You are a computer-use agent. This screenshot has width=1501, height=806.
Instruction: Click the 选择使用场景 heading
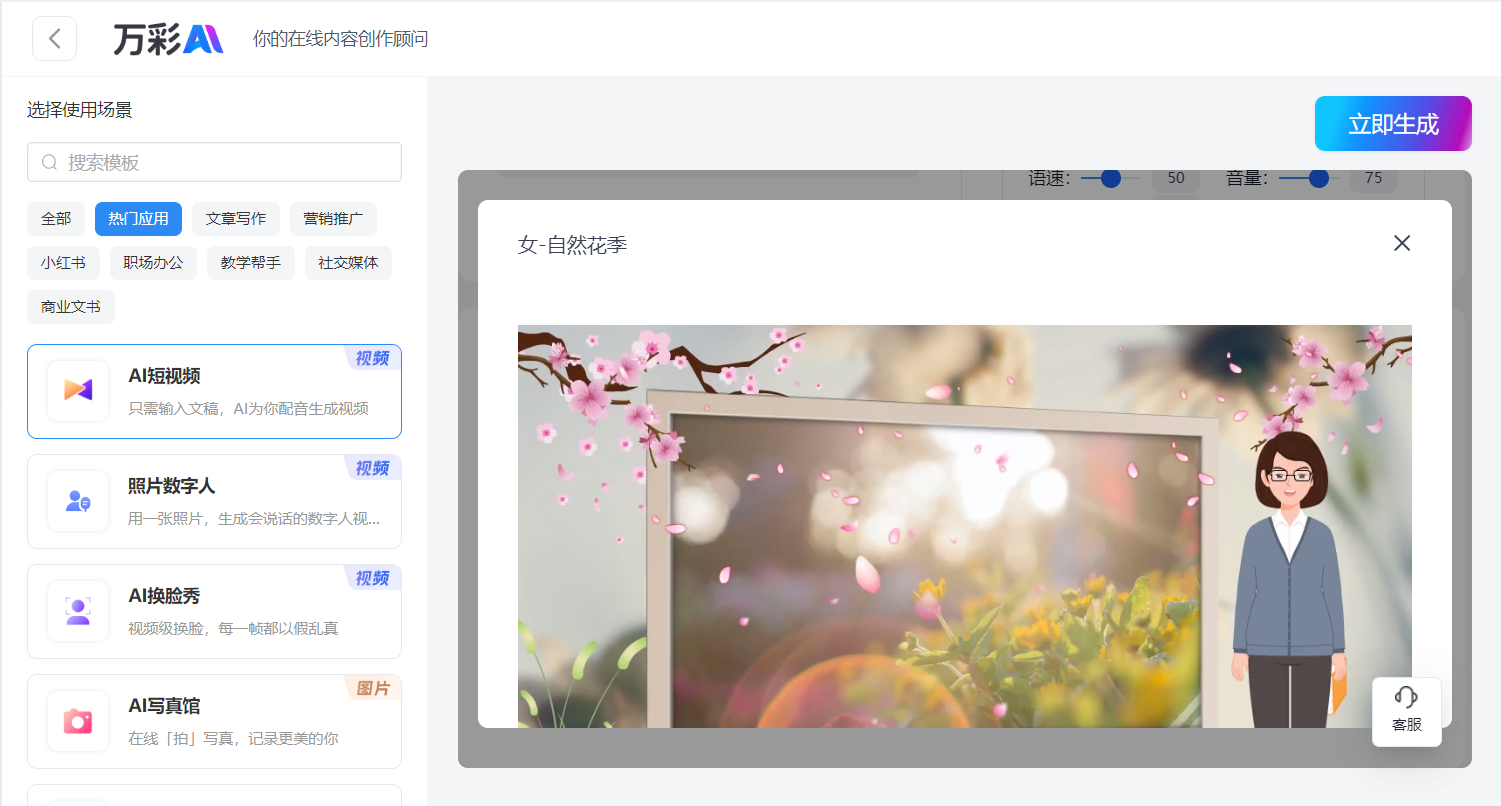point(80,110)
